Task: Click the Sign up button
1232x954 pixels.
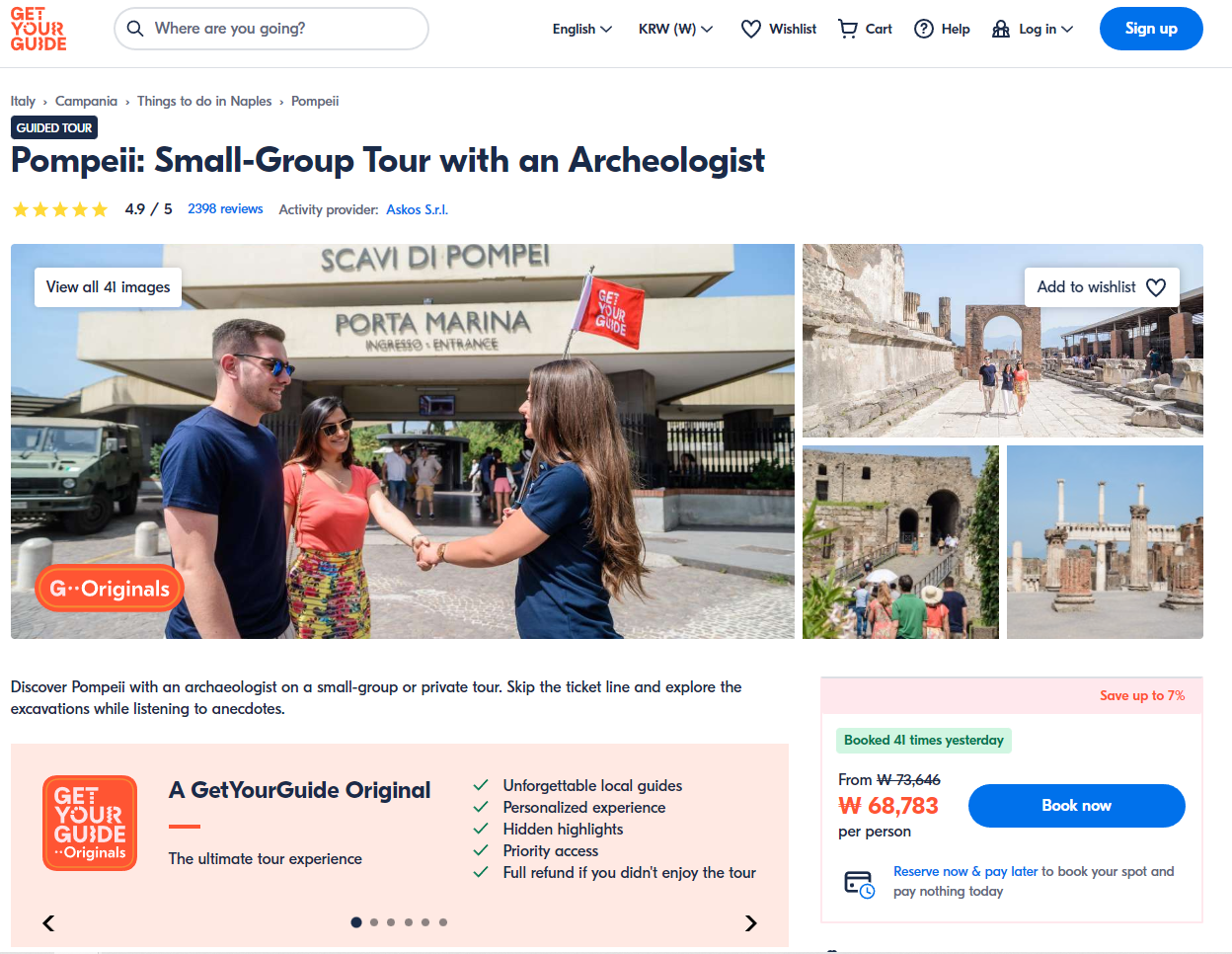Action: click(x=1151, y=29)
